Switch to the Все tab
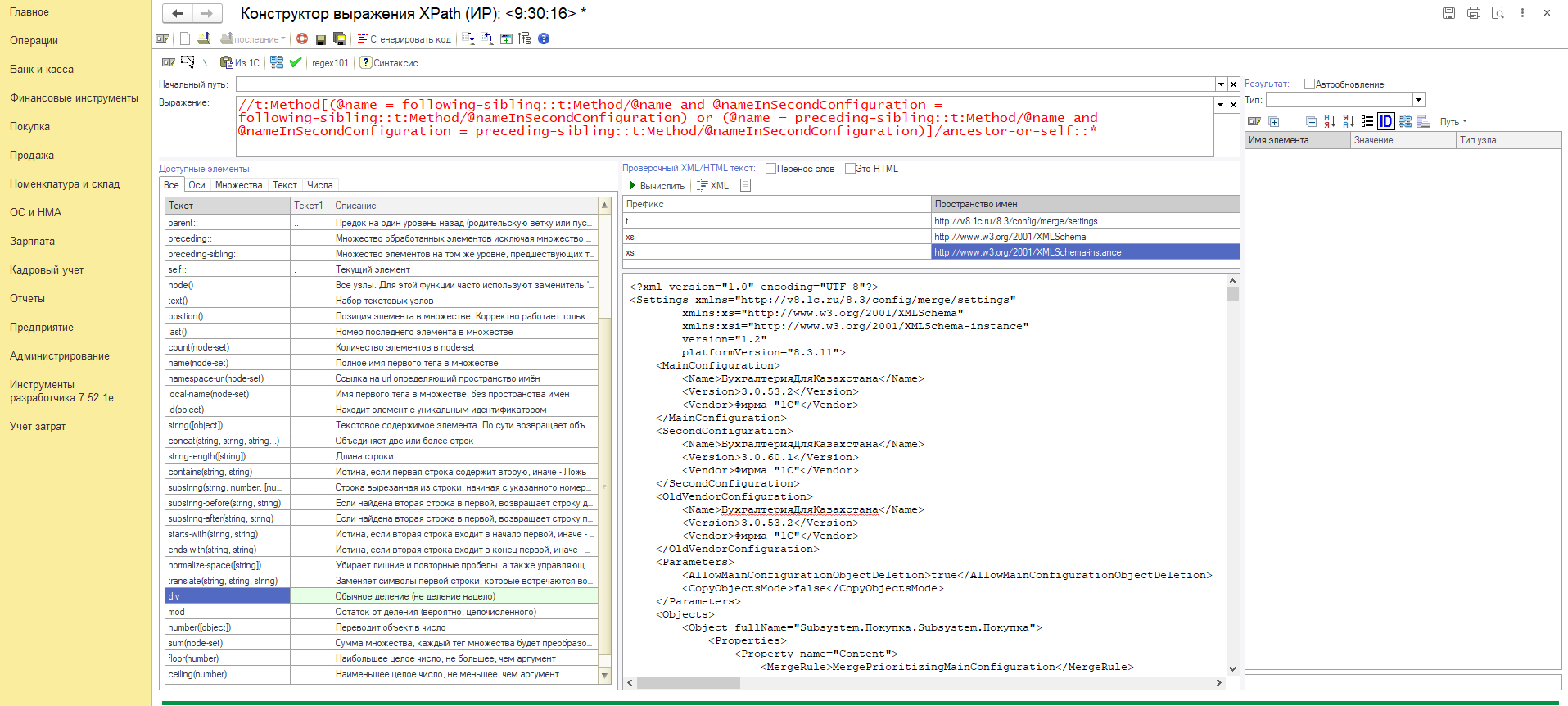 coord(171,185)
